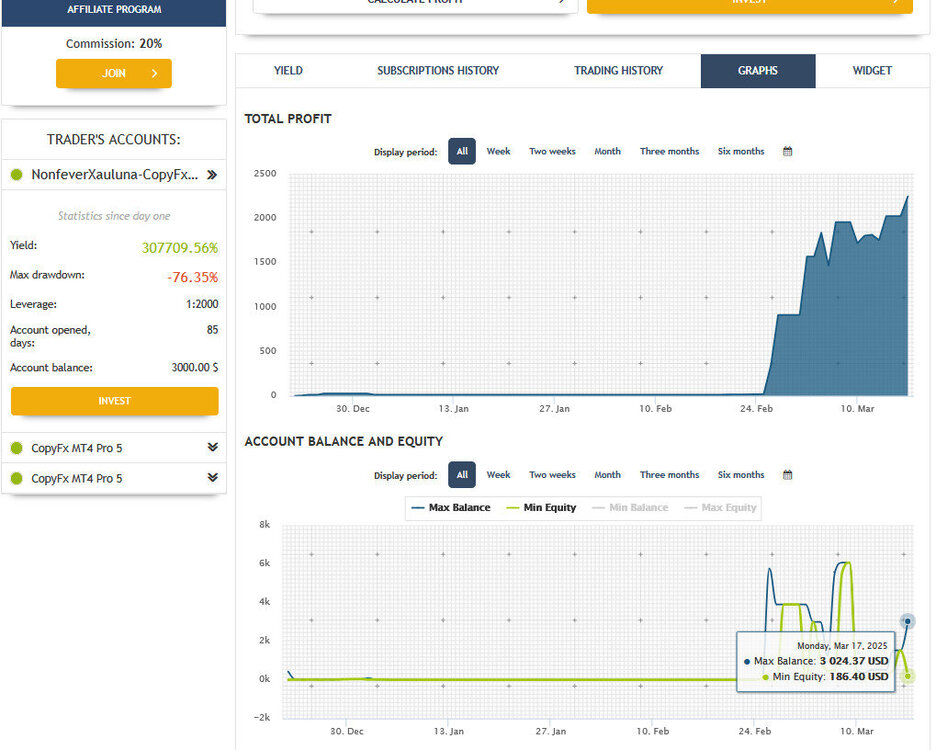Select Two weeks period for Total Profit
The height and width of the screenshot is (750, 936).
(552, 152)
